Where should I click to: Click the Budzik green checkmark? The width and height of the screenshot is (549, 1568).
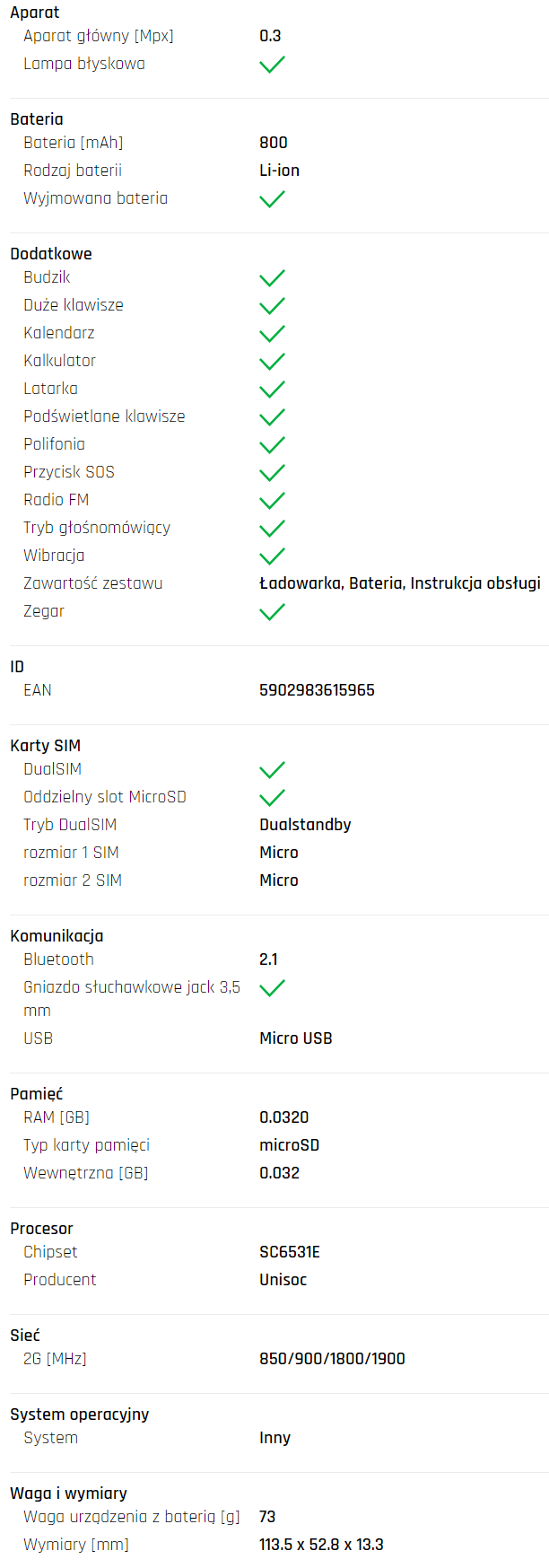point(272,278)
